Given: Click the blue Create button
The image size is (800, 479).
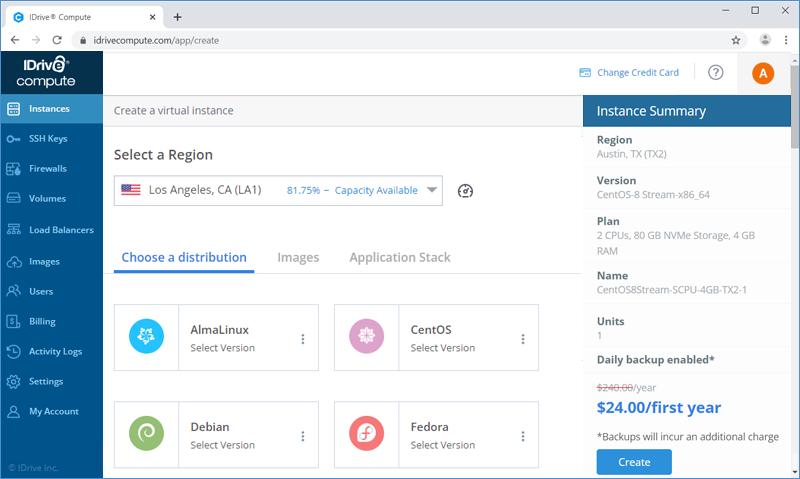Looking at the screenshot, I should point(634,462).
